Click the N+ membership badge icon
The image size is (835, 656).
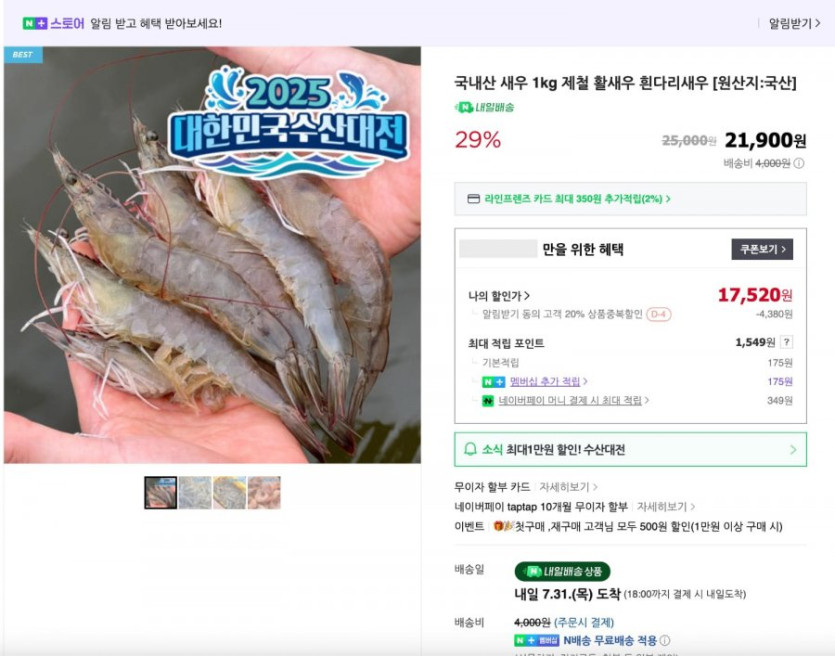tap(493, 382)
